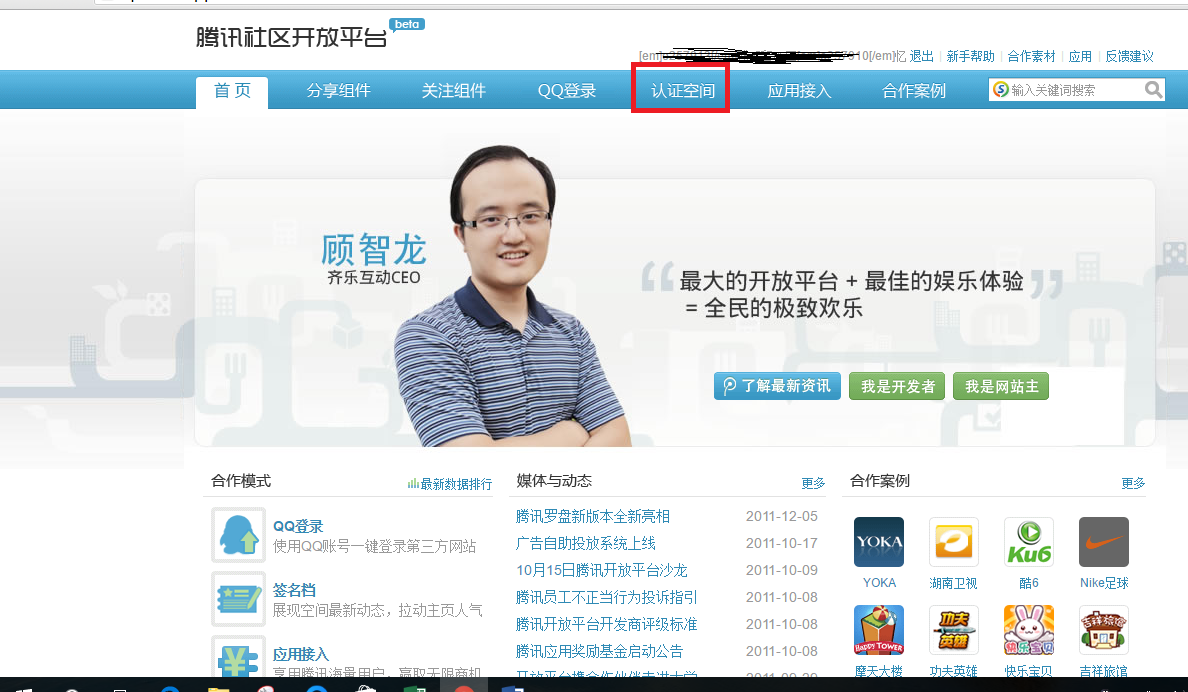Click 更多 in 媒体与动态 section
The image size is (1188, 692).
[813, 483]
